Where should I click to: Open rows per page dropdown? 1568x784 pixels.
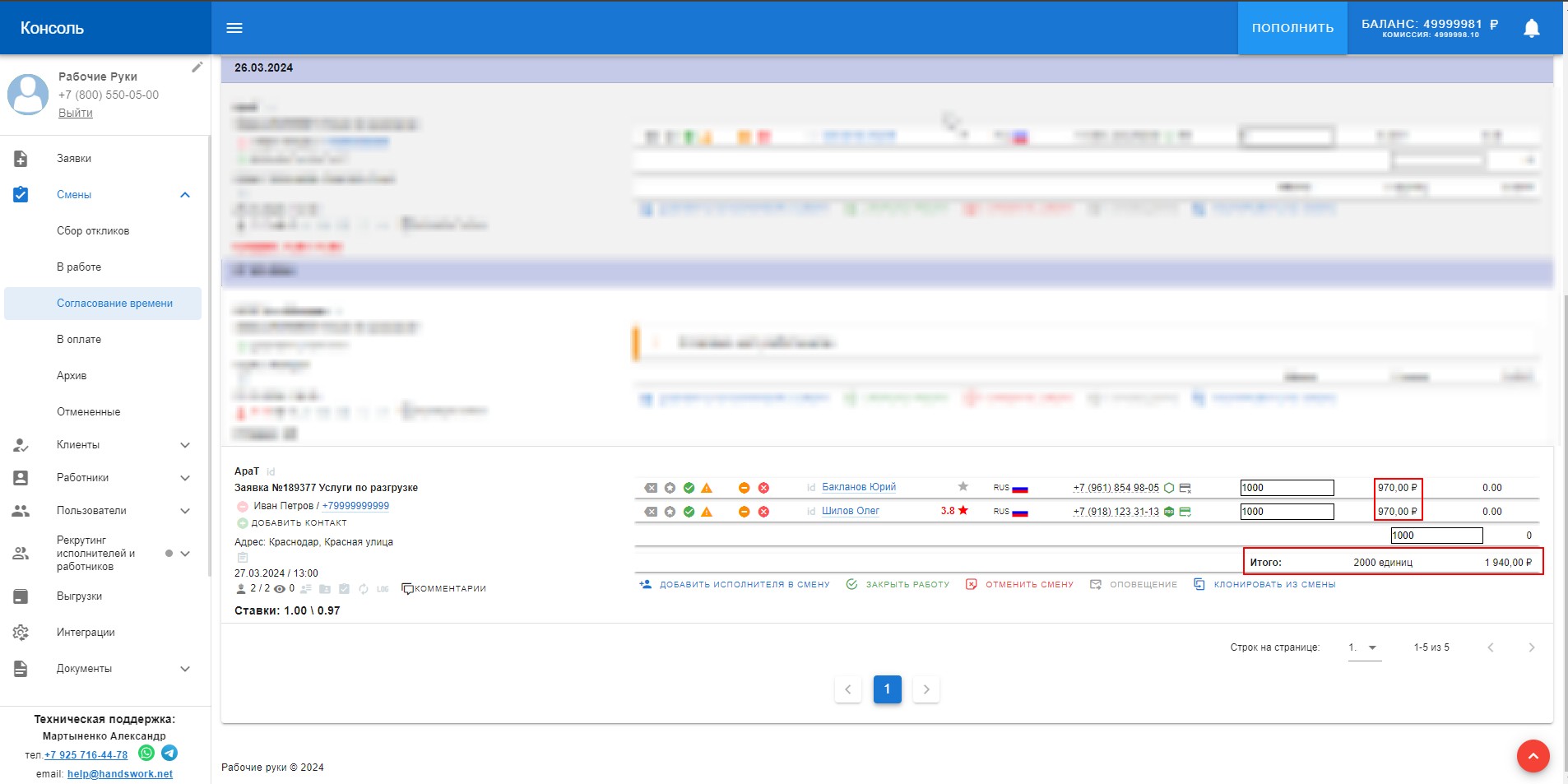(x=1365, y=647)
